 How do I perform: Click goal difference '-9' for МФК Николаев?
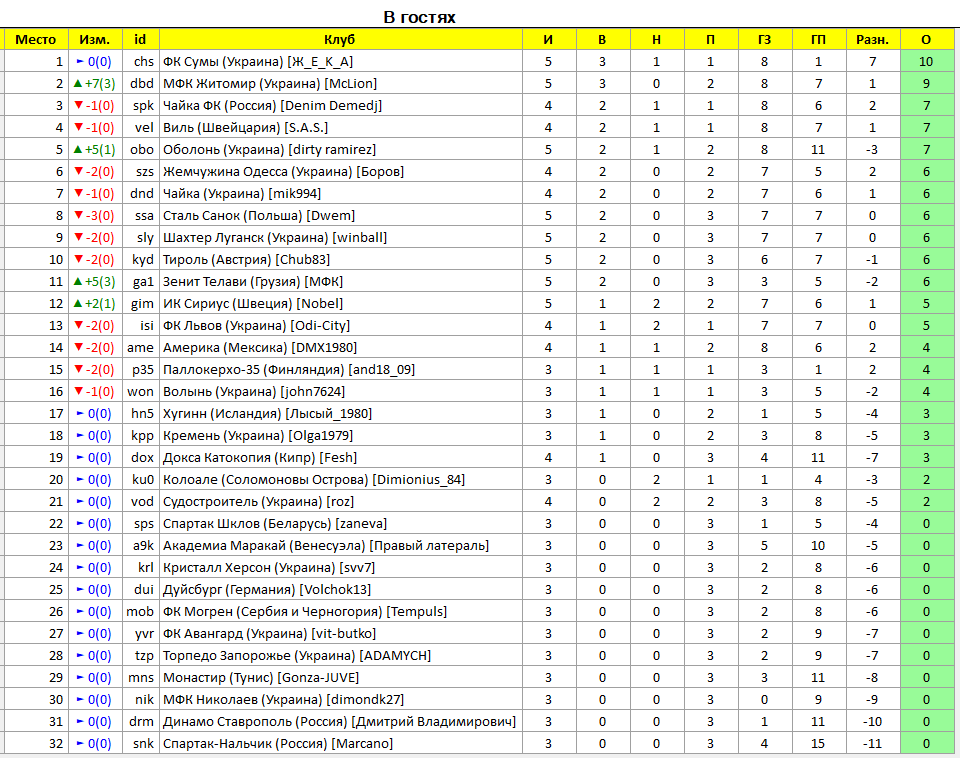pos(872,701)
